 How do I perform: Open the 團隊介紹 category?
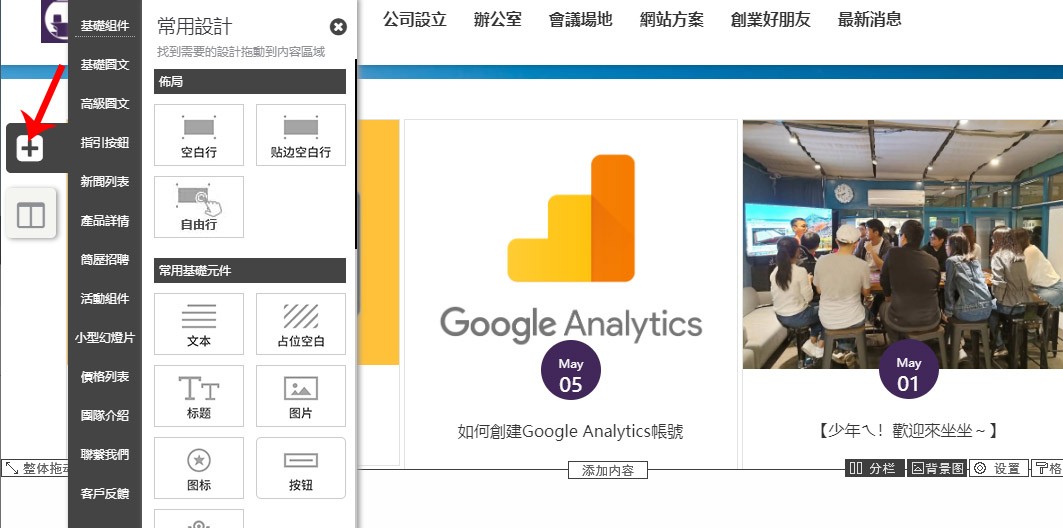[104, 415]
